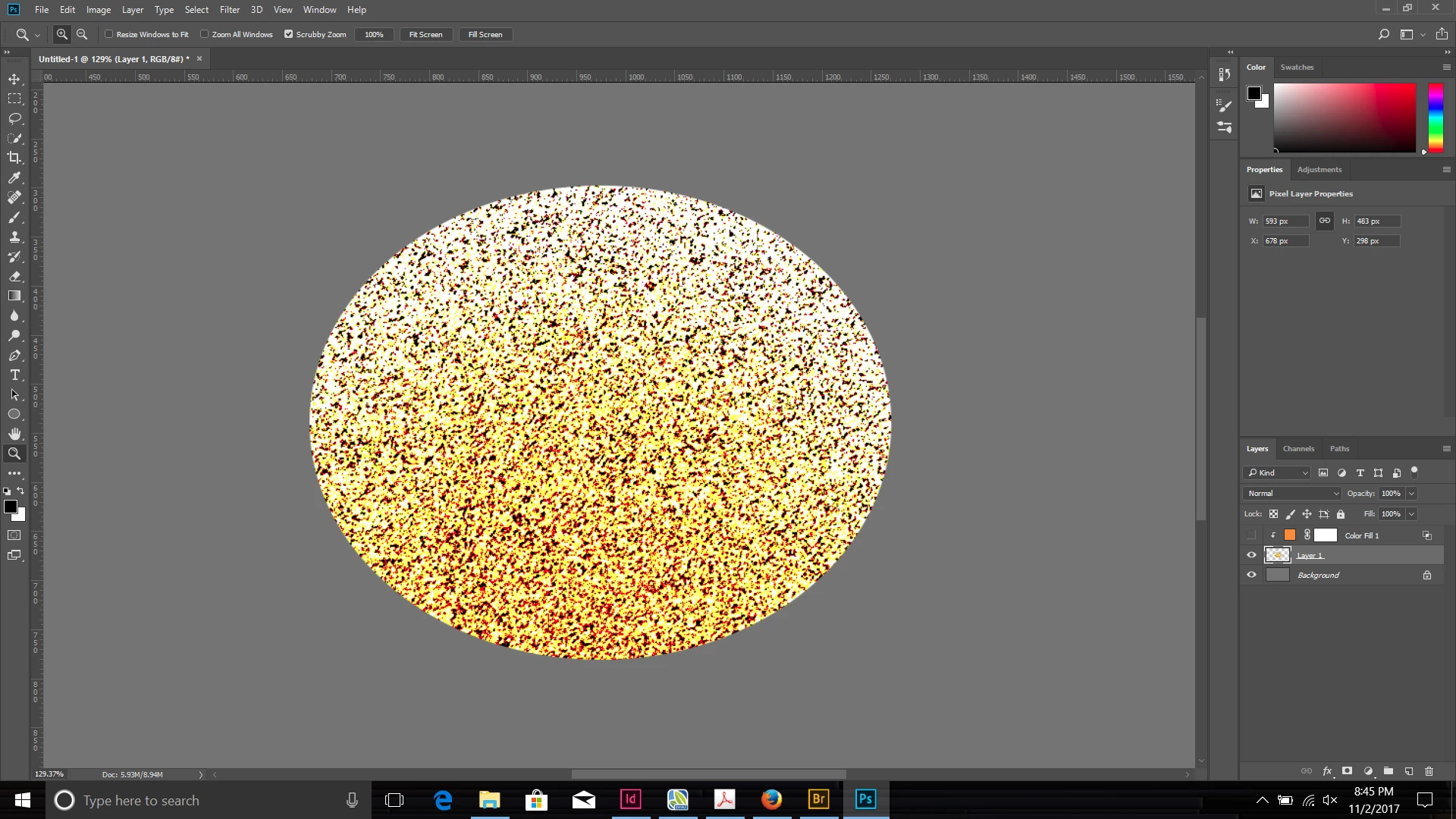The image size is (1456, 819).
Task: Select the Crop tool
Action: pyautogui.click(x=14, y=158)
